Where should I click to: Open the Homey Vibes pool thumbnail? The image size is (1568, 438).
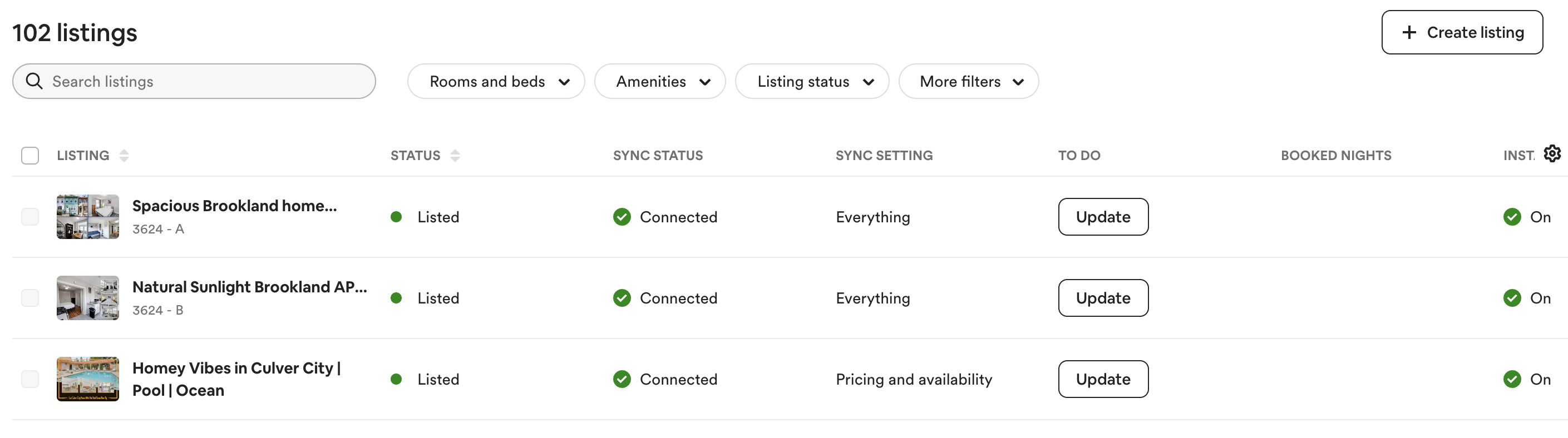coord(88,379)
